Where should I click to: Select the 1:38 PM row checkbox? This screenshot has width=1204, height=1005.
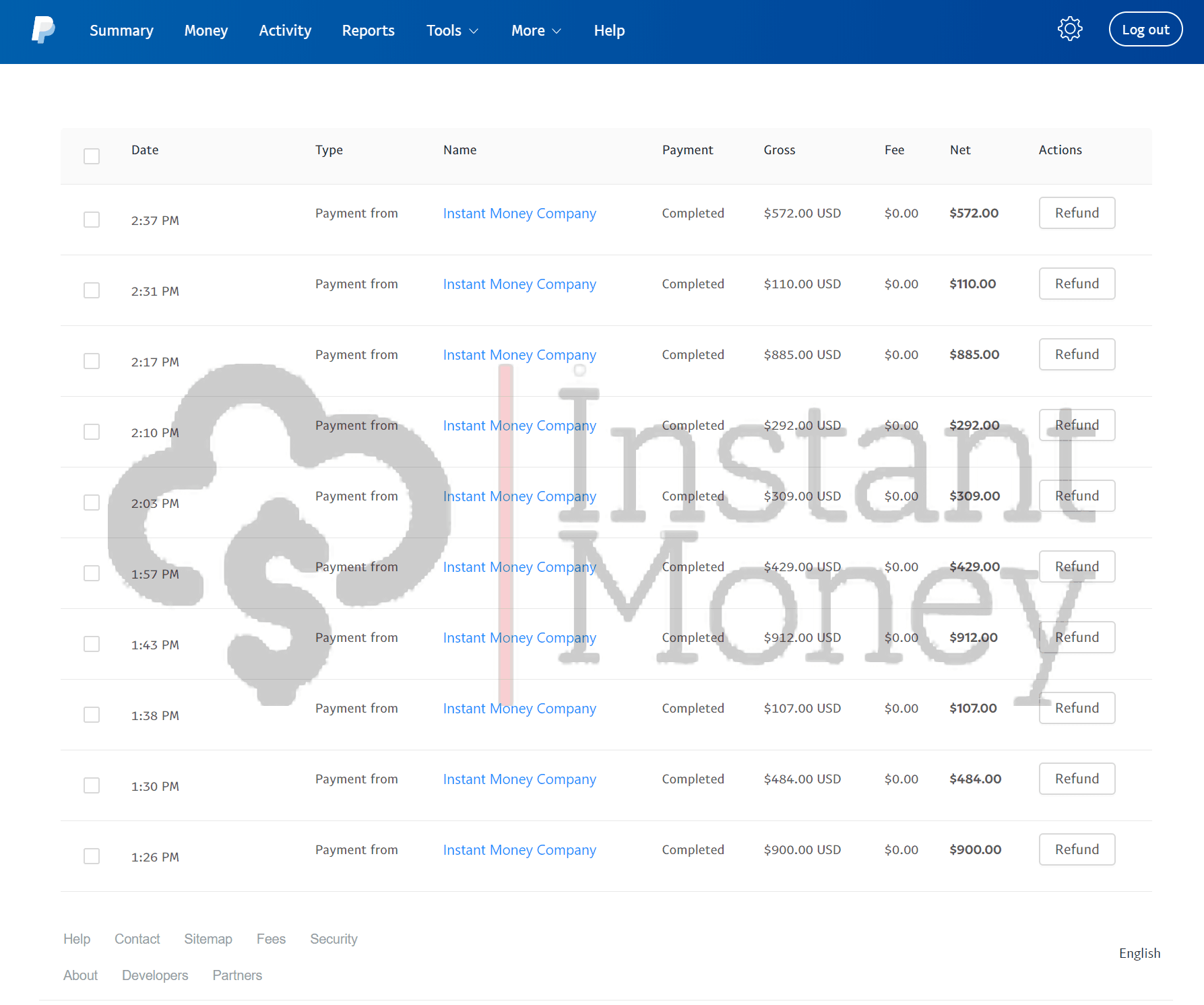click(92, 715)
